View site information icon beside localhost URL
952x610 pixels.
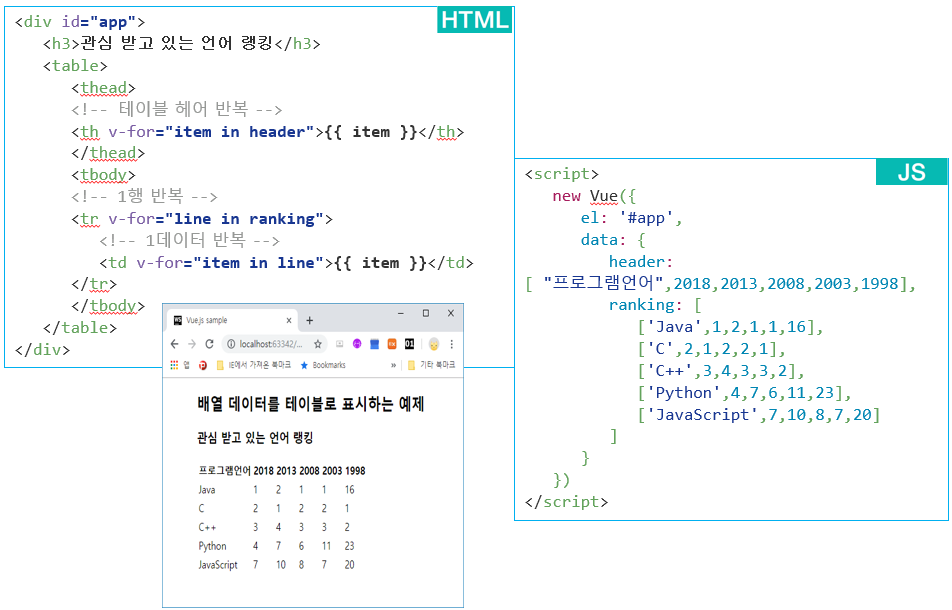tap(231, 344)
